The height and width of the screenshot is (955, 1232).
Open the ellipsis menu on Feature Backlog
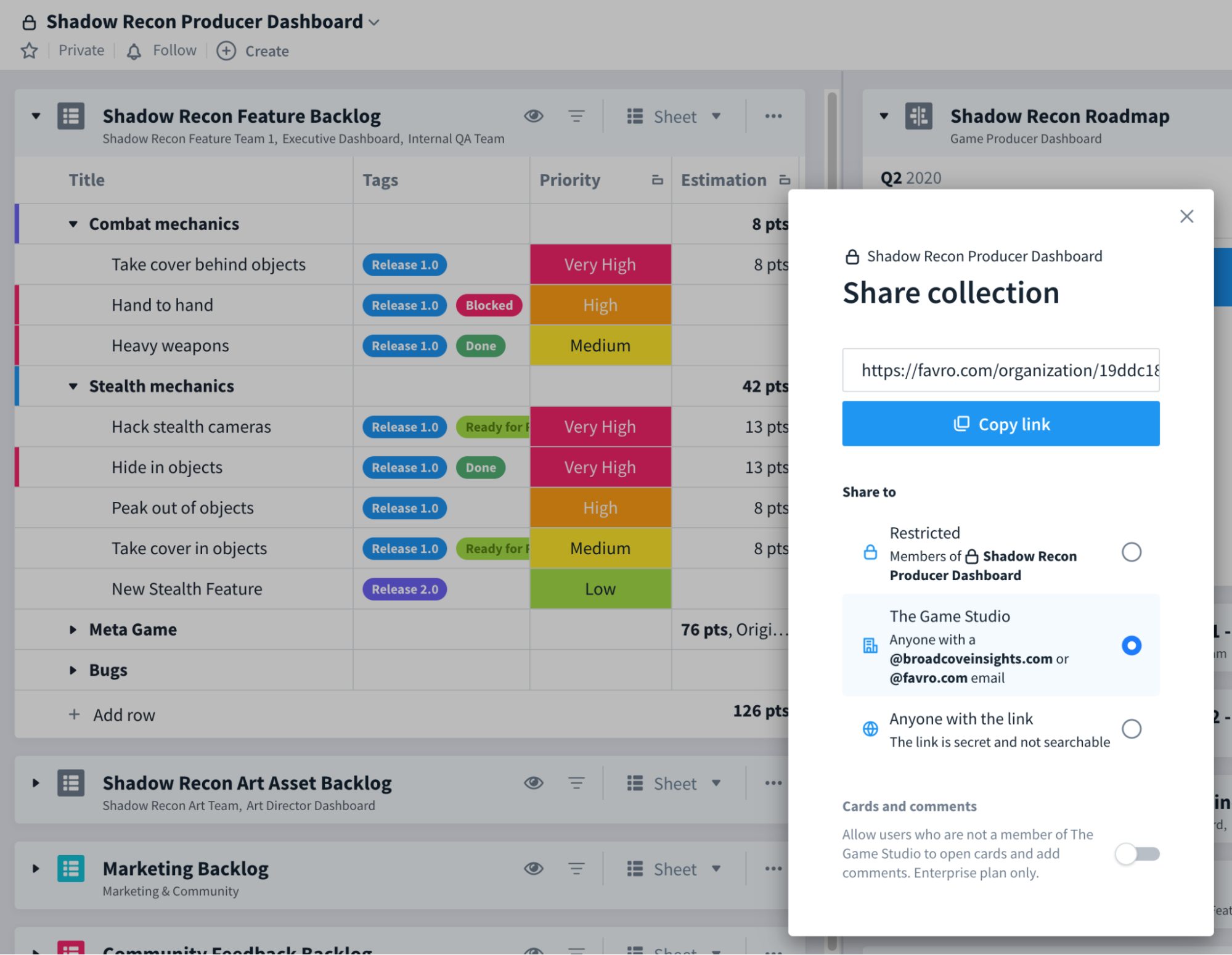click(773, 116)
